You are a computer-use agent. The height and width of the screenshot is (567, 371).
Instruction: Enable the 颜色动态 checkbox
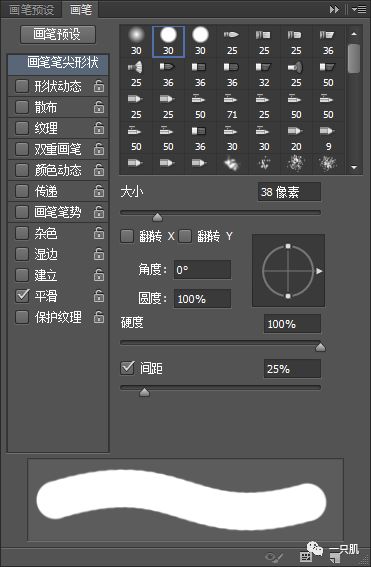tap(22, 170)
